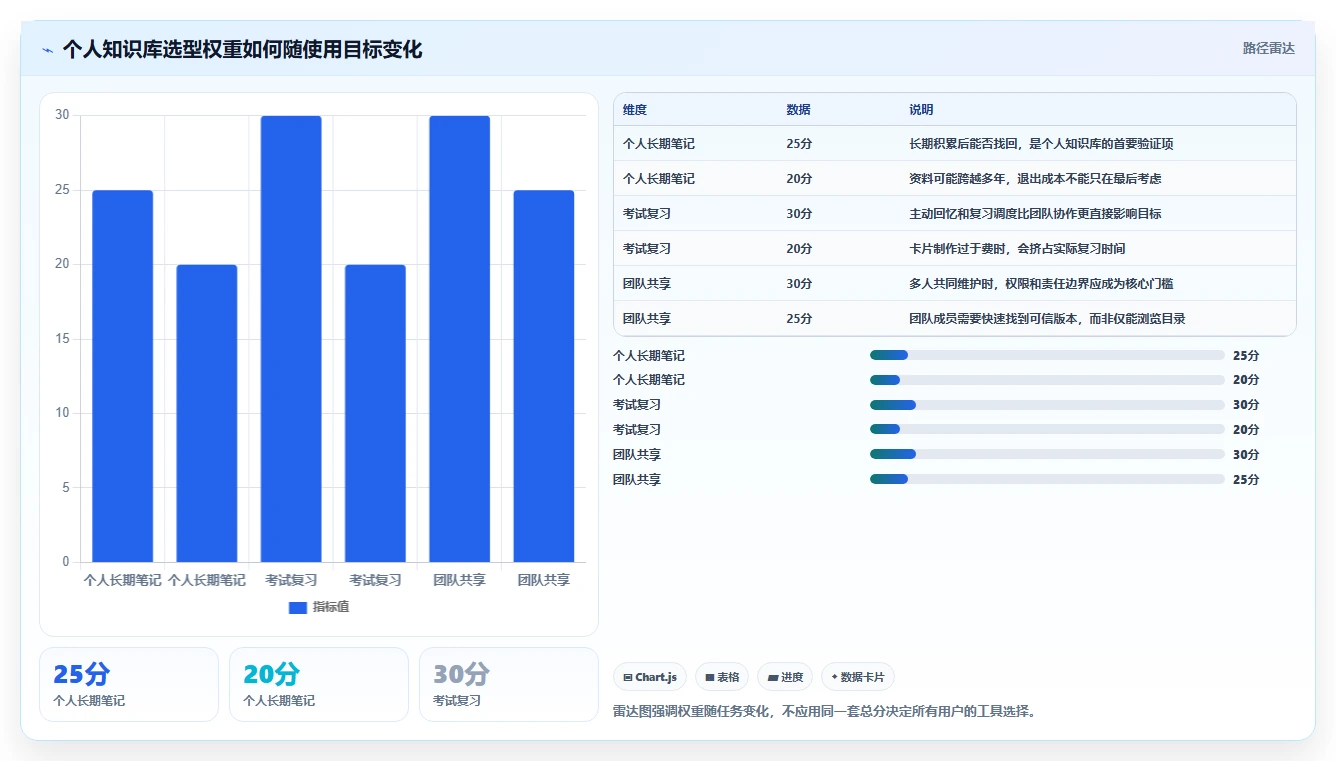Screen dimensions: 1336x761
Task: Click the y-axis tick label 5
Action: pyautogui.click(x=66, y=488)
